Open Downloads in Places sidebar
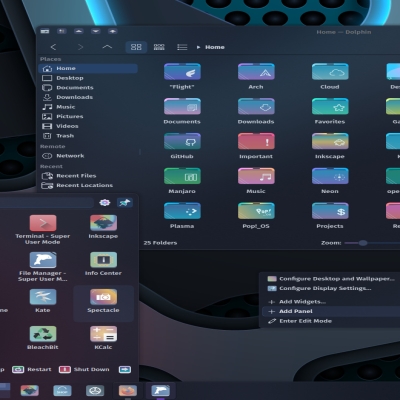400x400 pixels. pyautogui.click(x=88, y=97)
